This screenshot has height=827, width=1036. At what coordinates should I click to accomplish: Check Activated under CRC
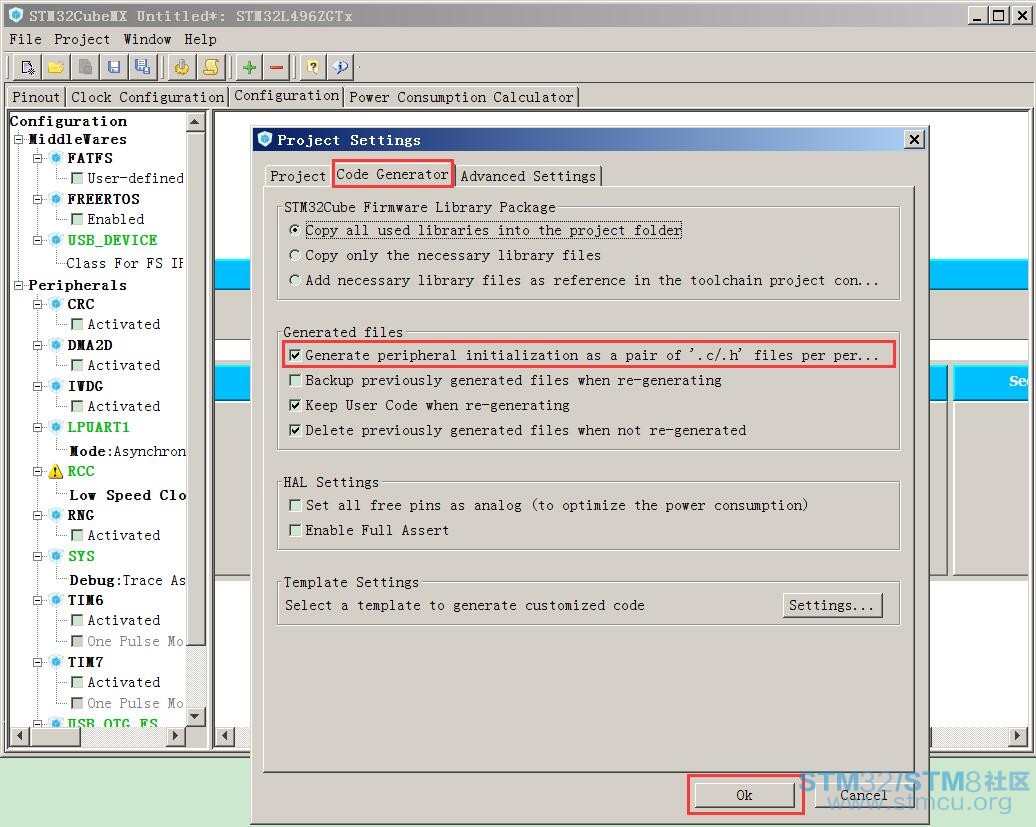point(77,324)
